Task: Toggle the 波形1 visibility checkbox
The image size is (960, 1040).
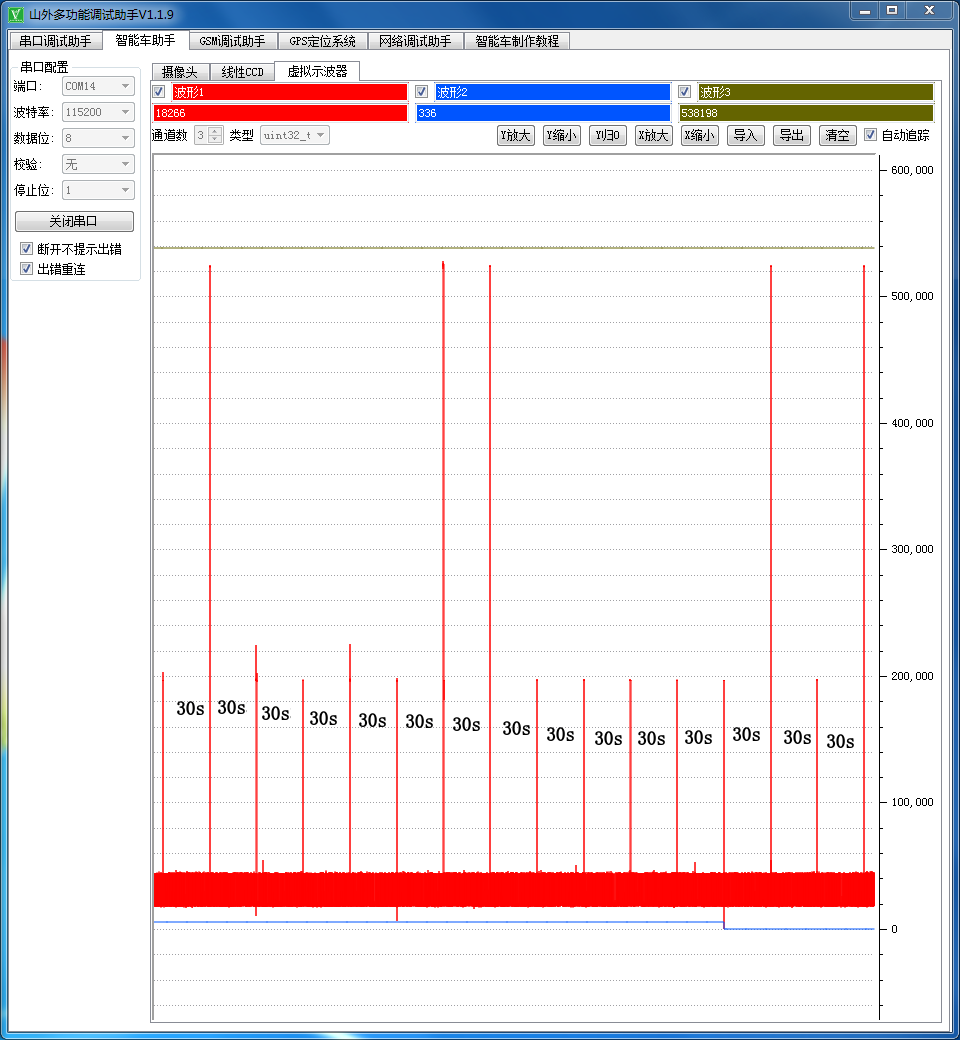Action: click(x=159, y=92)
